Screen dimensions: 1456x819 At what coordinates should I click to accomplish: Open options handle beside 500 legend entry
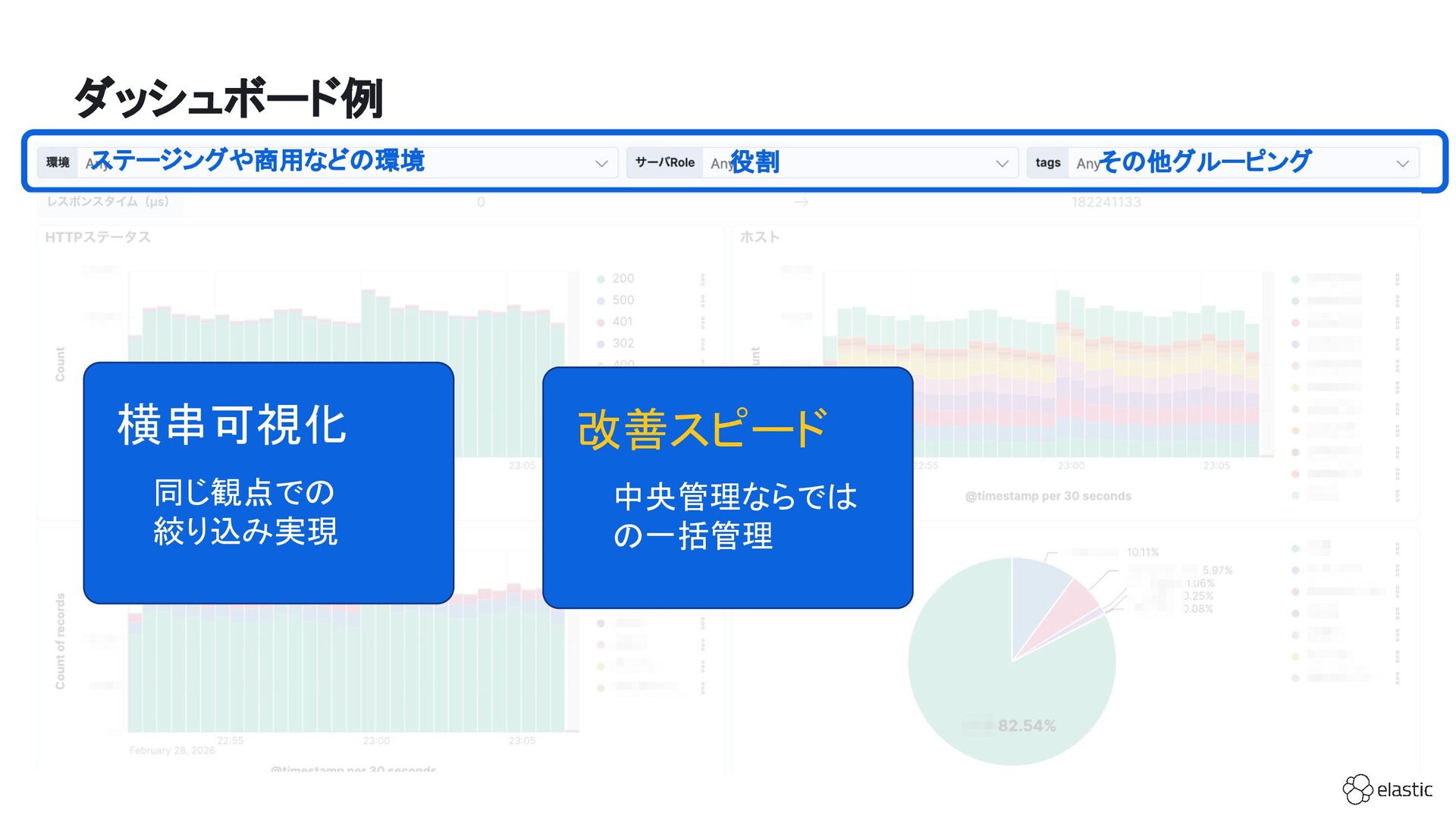click(703, 300)
